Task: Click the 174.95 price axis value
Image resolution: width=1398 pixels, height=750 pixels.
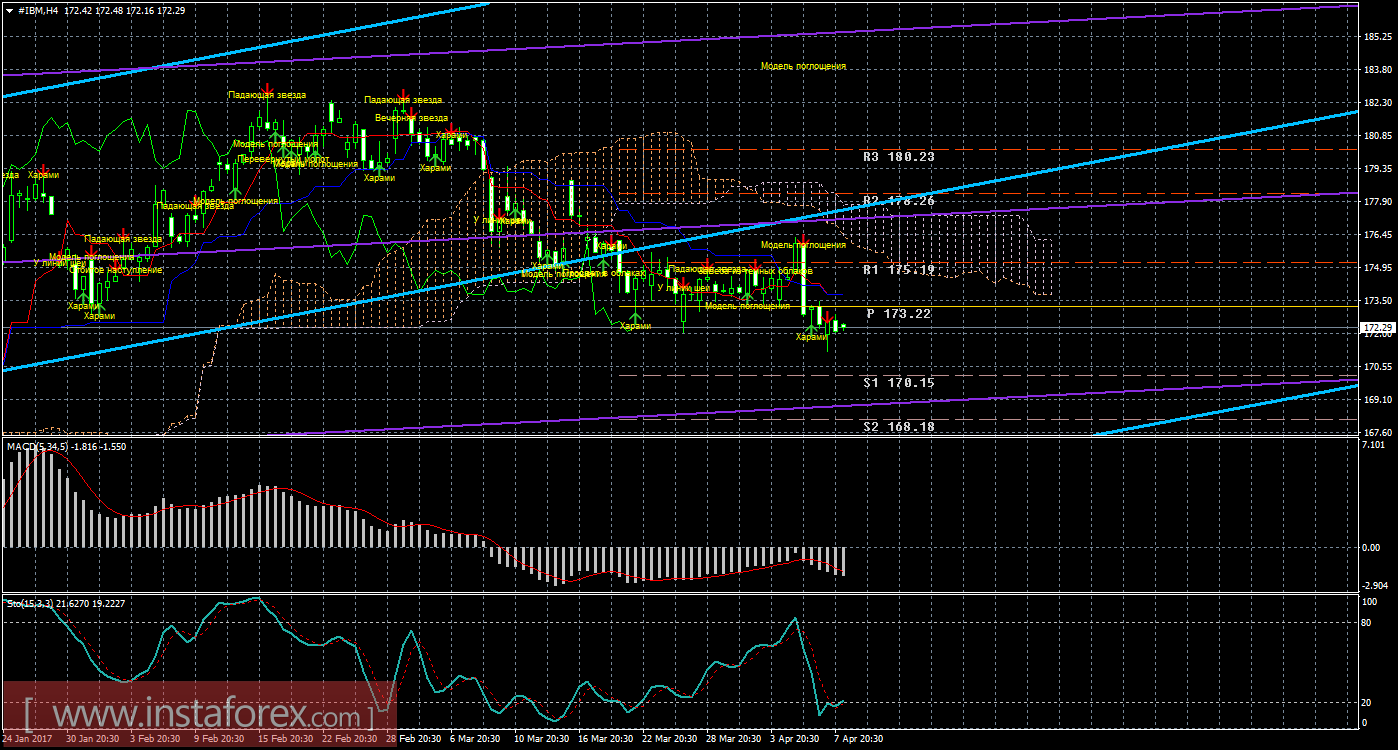Action: [1378, 268]
